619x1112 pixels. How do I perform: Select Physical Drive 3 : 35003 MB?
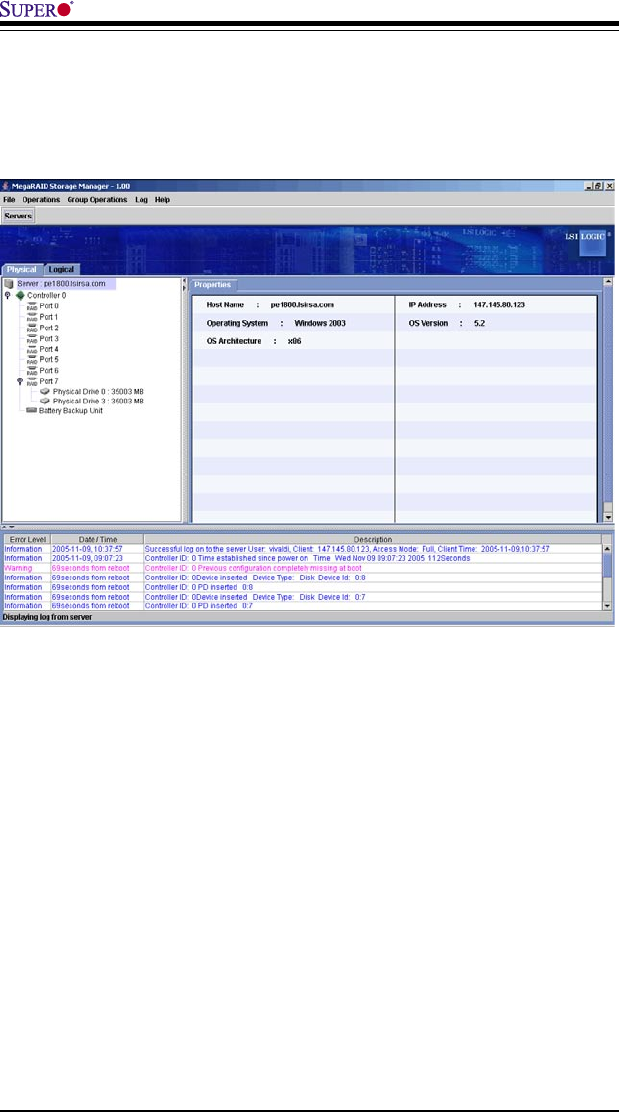tap(99, 401)
